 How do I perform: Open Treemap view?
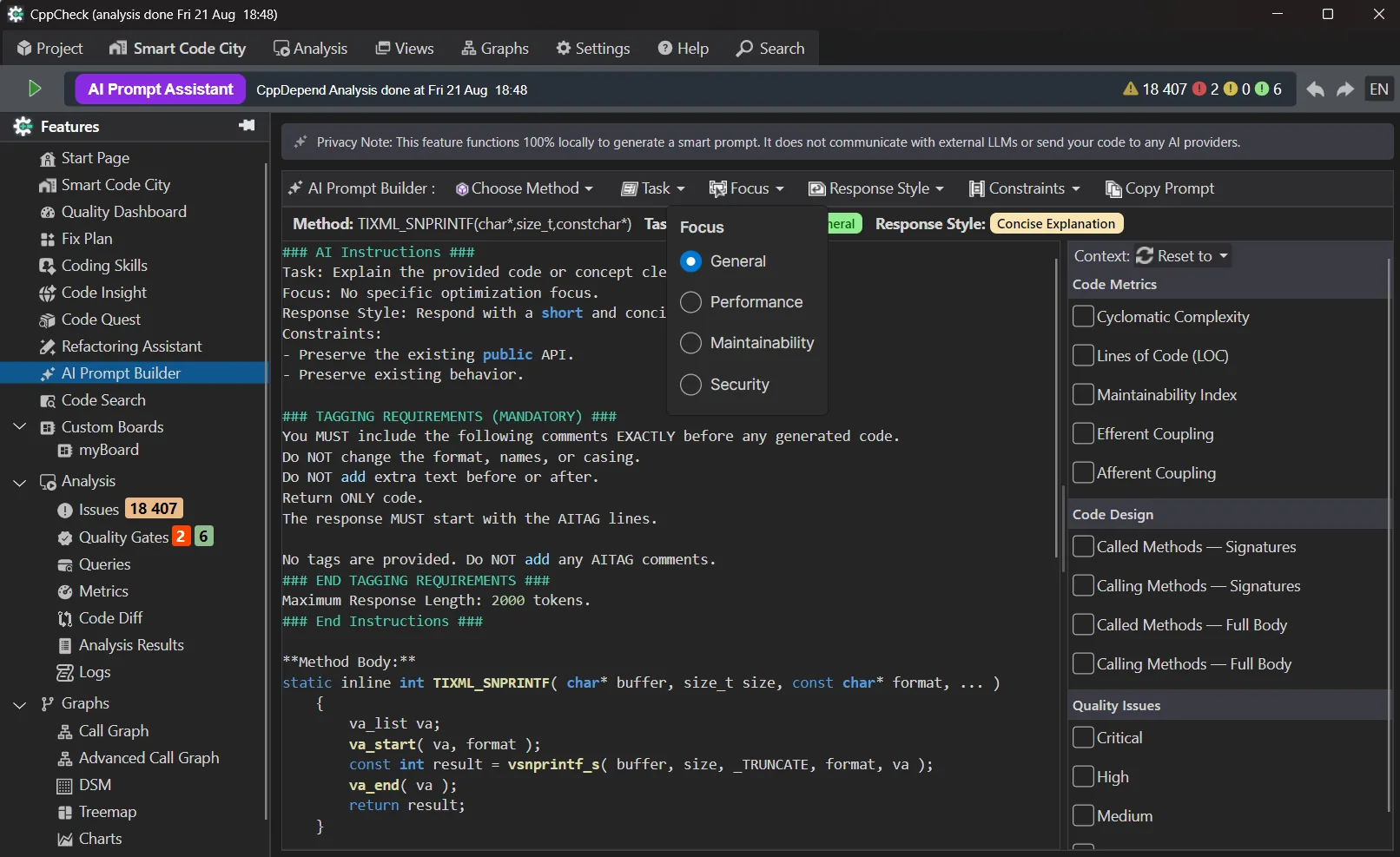pyautogui.click(x=97, y=812)
